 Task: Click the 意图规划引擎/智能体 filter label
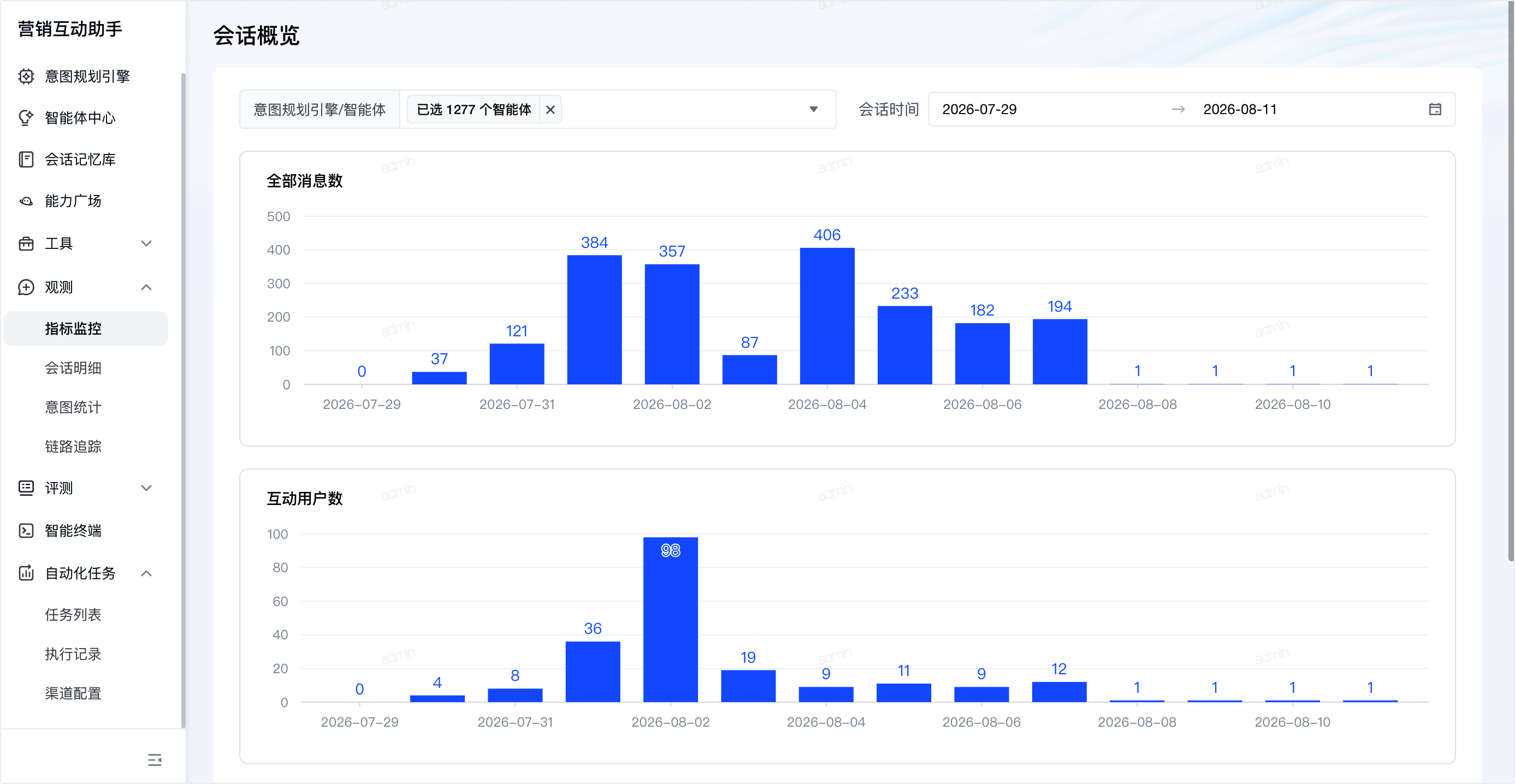[319, 110]
